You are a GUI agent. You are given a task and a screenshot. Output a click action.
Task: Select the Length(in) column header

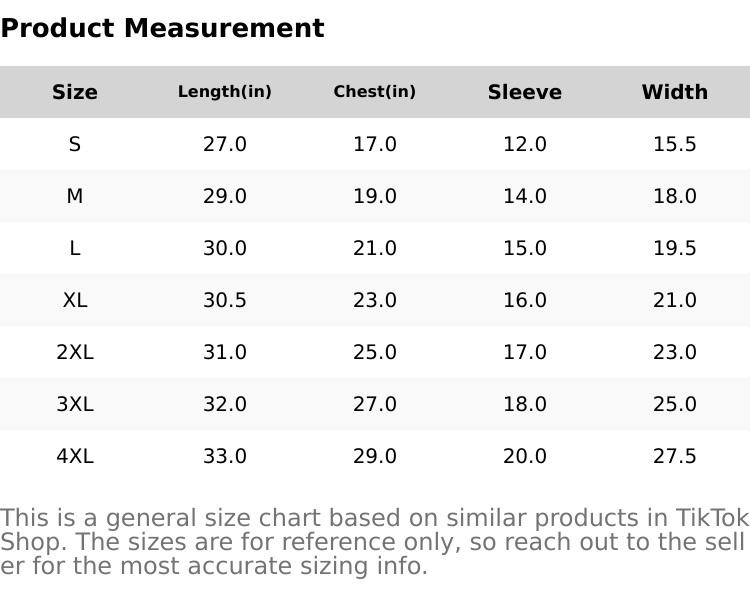click(225, 92)
